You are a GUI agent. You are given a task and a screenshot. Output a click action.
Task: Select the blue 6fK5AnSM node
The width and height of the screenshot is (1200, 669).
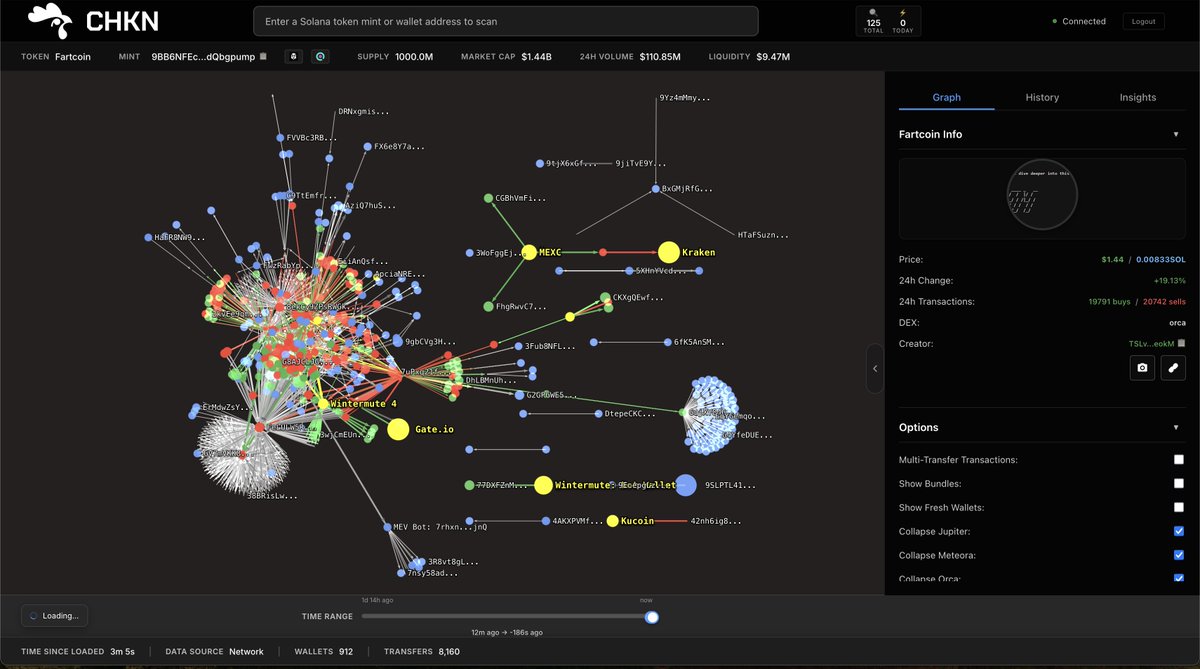pyautogui.click(x=667, y=342)
